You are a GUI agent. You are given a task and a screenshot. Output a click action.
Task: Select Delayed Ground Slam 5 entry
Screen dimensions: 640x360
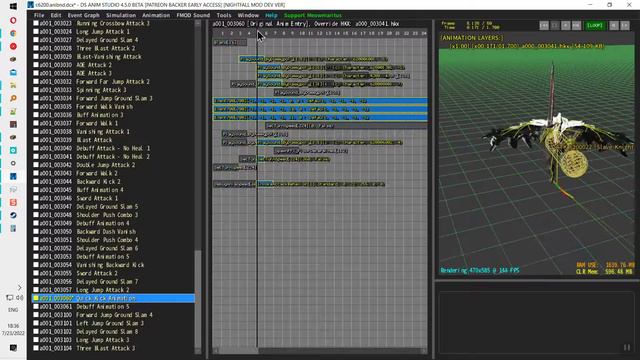(x=113, y=207)
